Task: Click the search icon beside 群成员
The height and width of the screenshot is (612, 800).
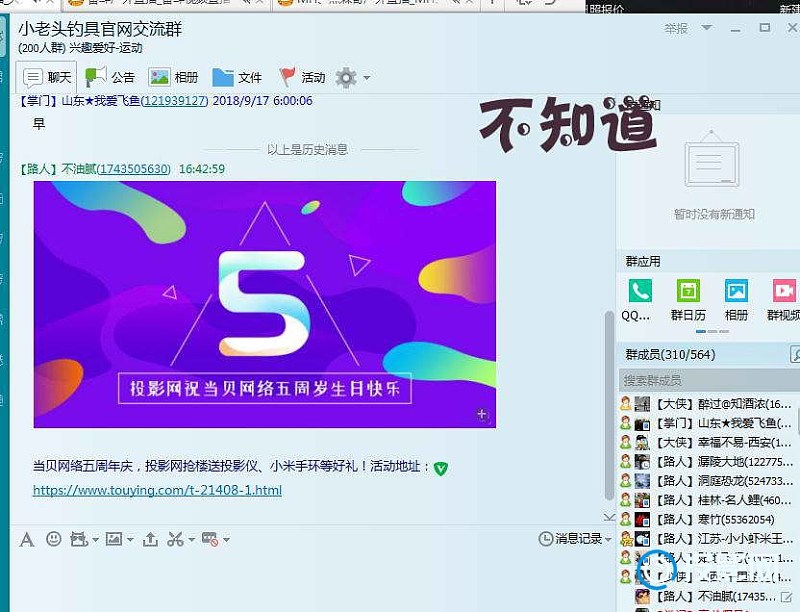Action: (x=795, y=354)
